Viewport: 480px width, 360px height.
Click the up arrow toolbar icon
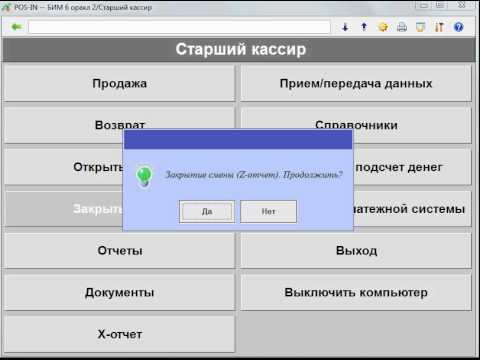tap(364, 27)
